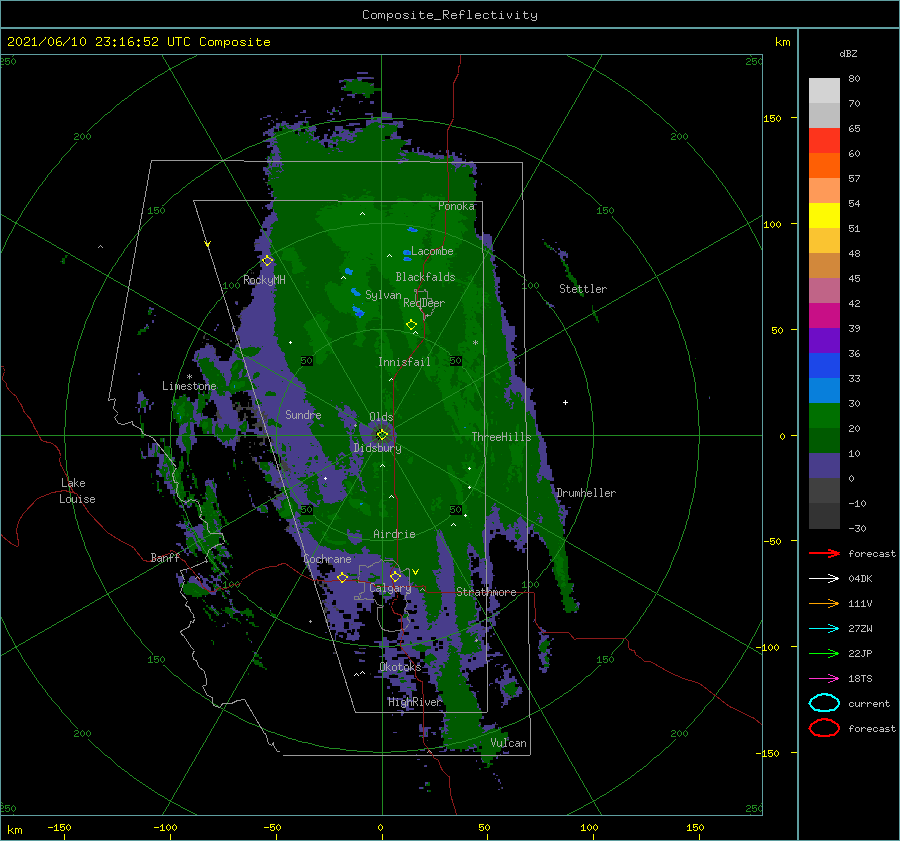Click the ThreeHills label
The image size is (900, 841).
point(501,437)
